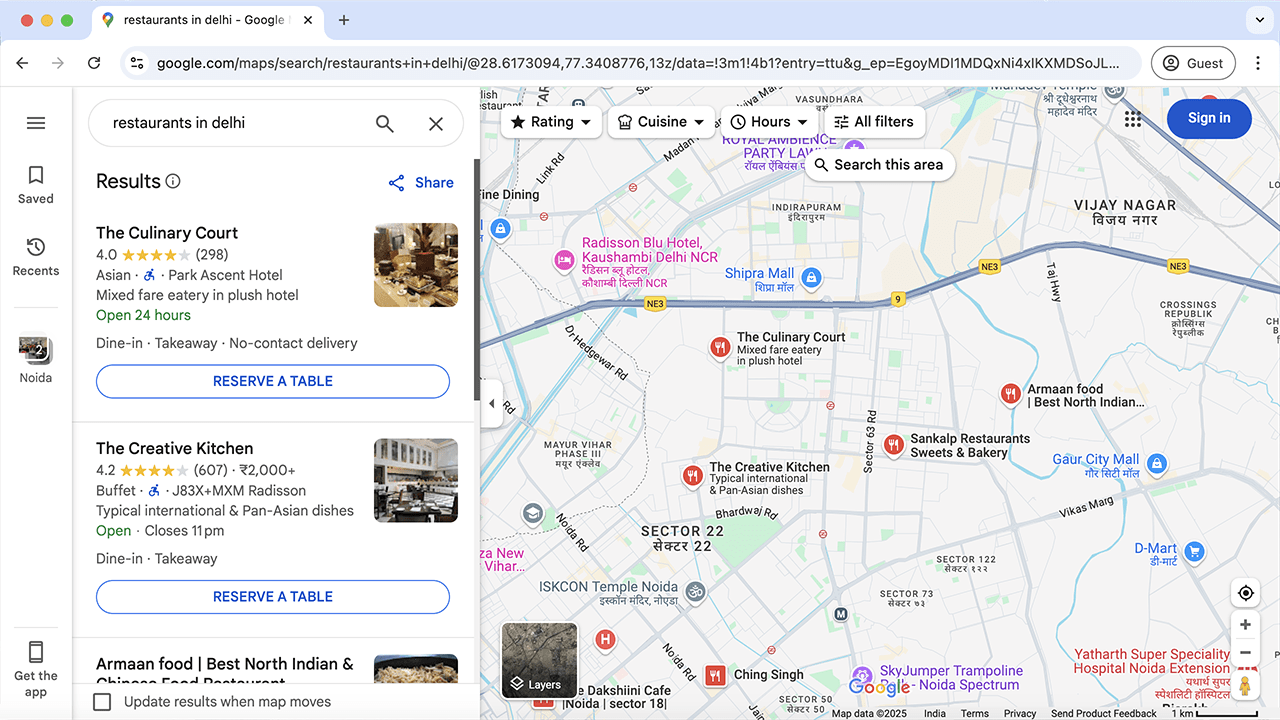Click Get the app phone icon
This screenshot has width=1280, height=720.
(x=36, y=652)
